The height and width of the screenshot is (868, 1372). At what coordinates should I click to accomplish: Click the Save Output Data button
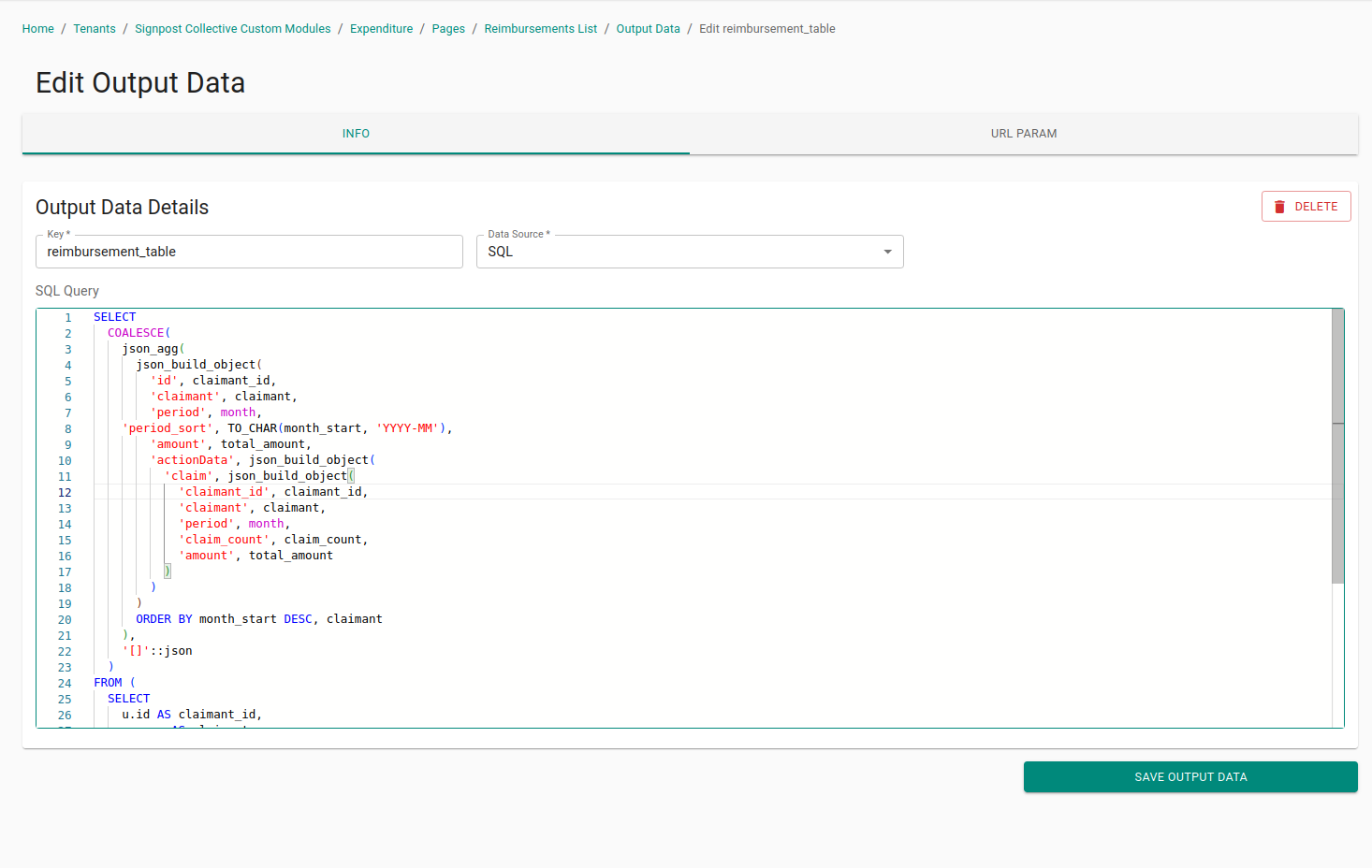click(1190, 777)
